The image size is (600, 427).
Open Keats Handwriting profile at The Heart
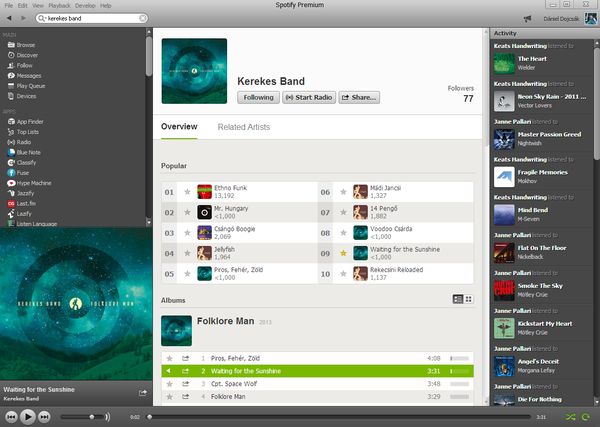(x=520, y=46)
